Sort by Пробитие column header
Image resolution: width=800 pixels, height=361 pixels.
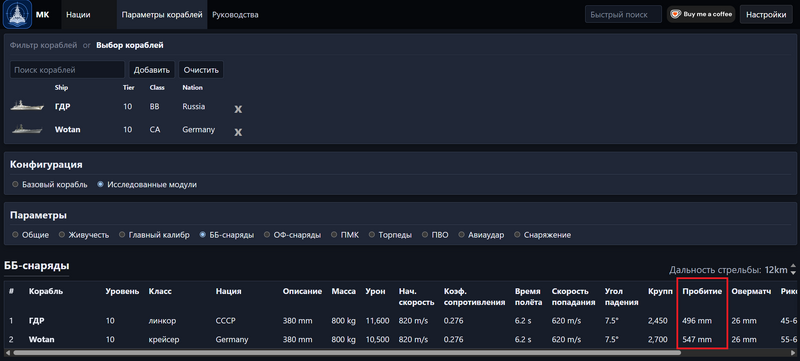tap(702, 292)
